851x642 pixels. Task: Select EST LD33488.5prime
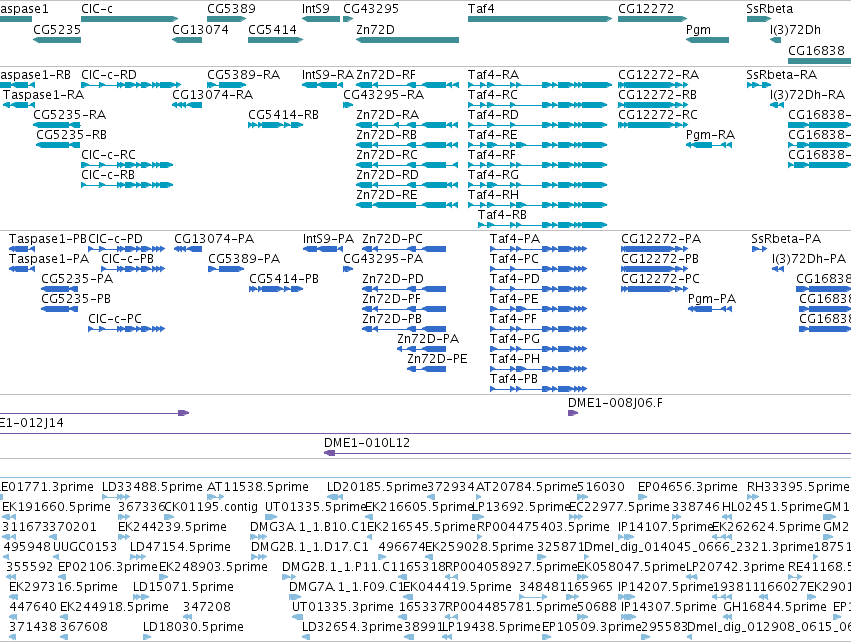116,497
